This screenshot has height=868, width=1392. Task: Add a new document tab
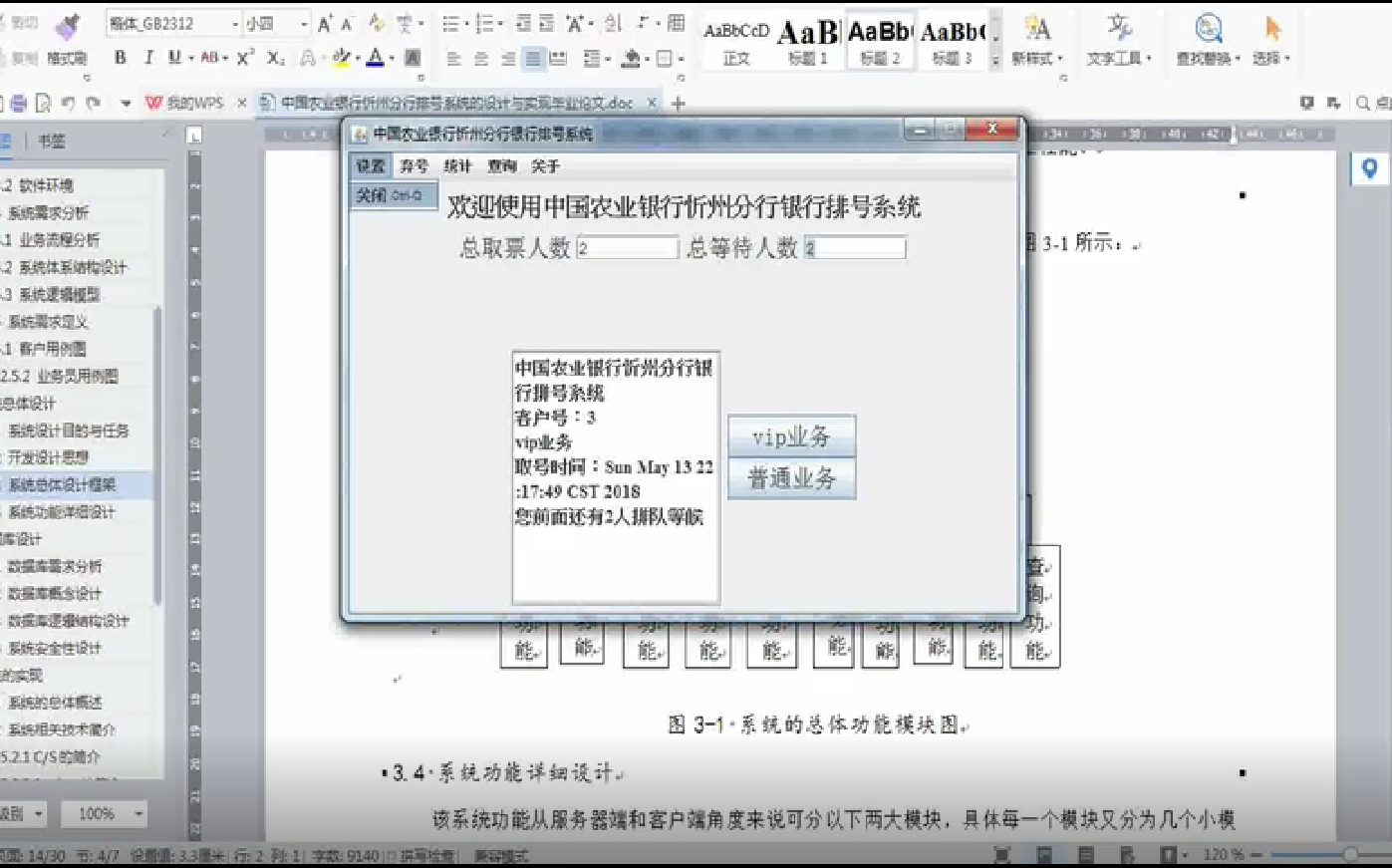tap(679, 103)
